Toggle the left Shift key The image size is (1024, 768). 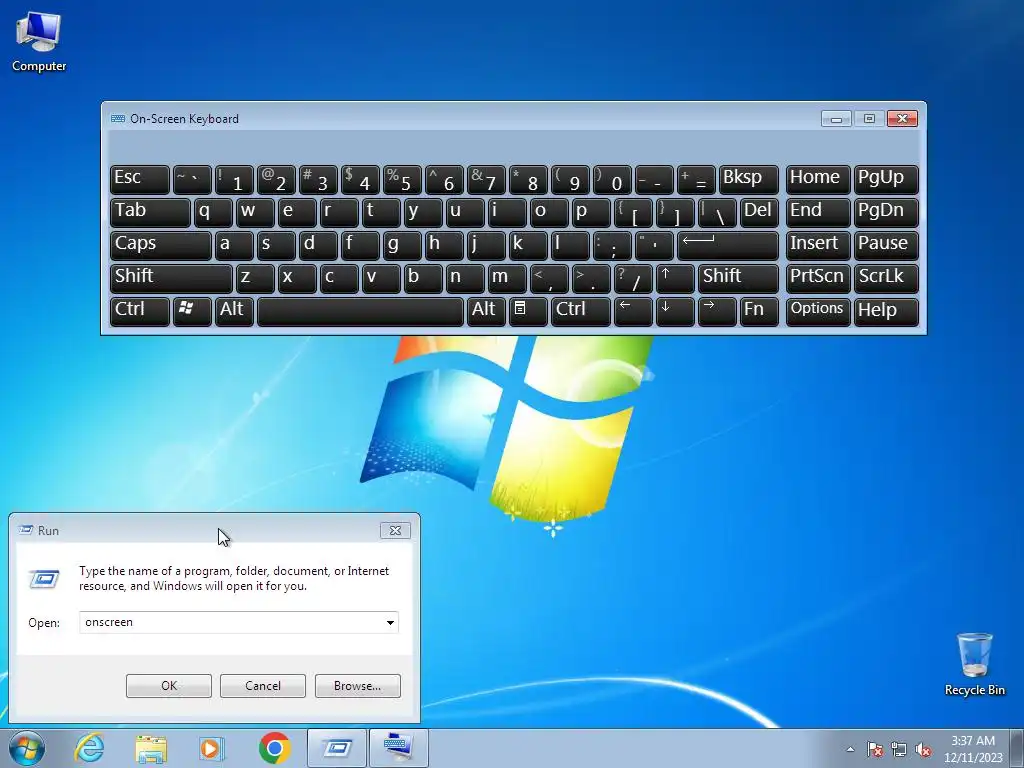click(x=171, y=278)
